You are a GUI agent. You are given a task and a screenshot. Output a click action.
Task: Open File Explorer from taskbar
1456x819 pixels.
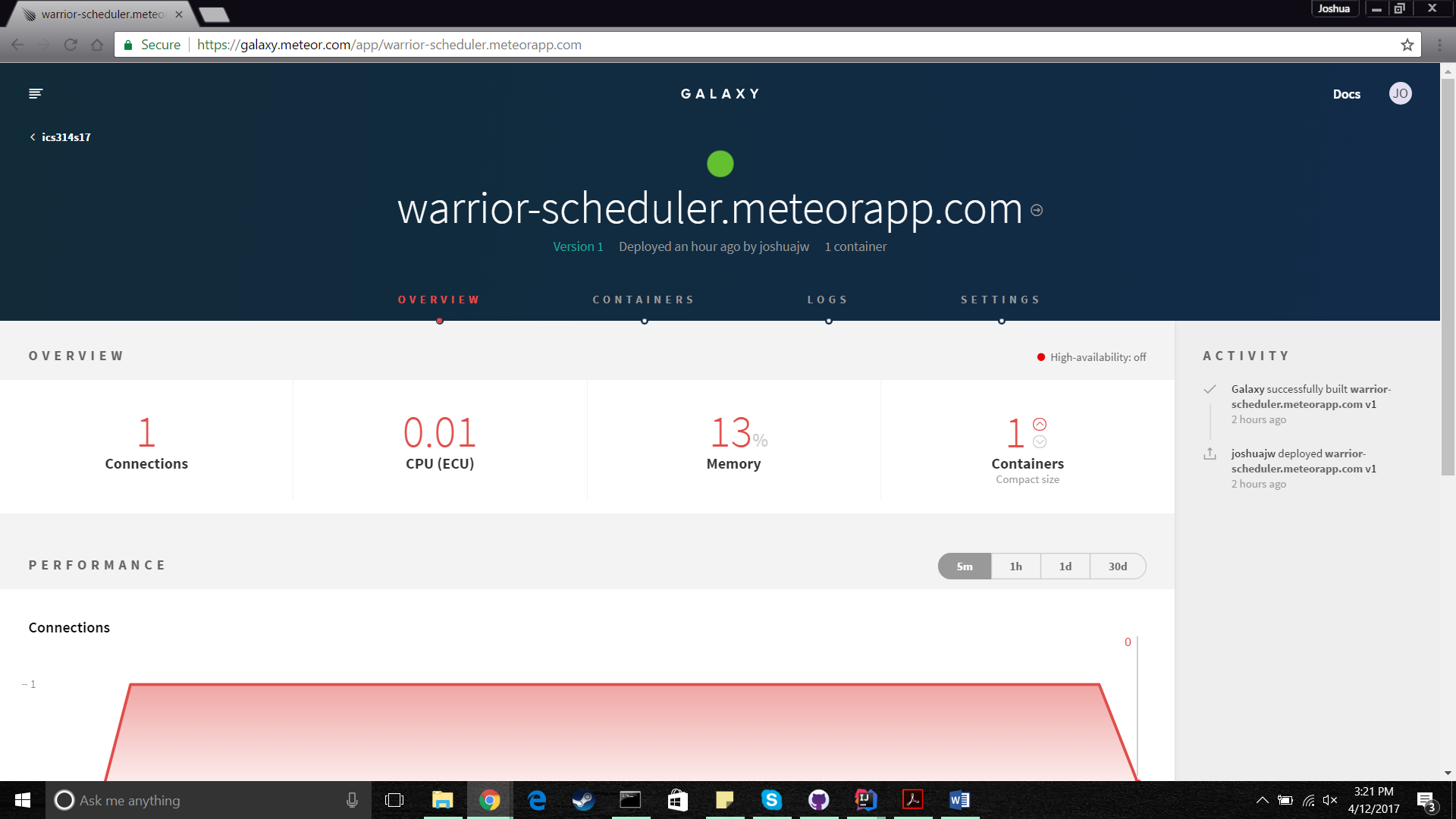[442, 800]
